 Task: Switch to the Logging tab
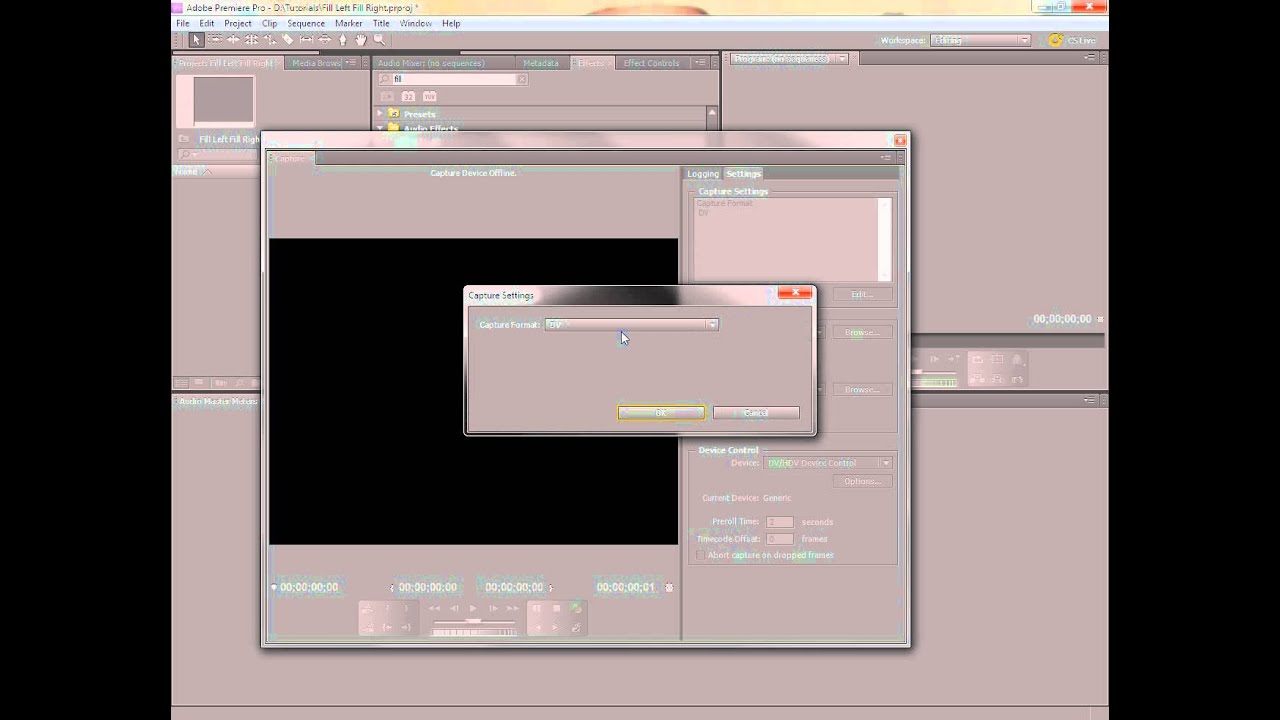(703, 174)
